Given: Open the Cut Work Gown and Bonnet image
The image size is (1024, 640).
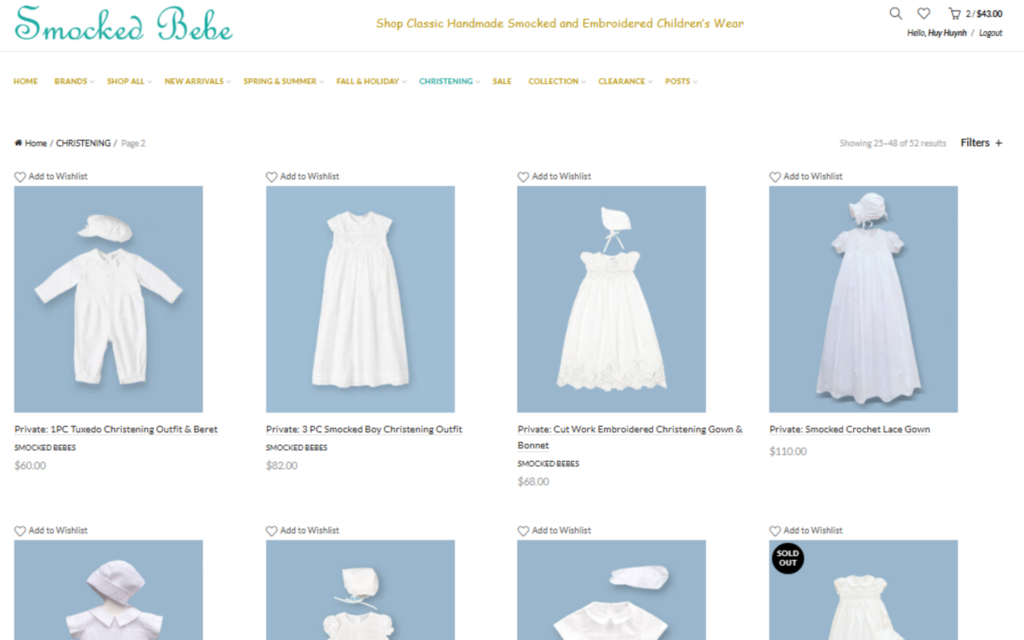Looking at the screenshot, I should 611,299.
